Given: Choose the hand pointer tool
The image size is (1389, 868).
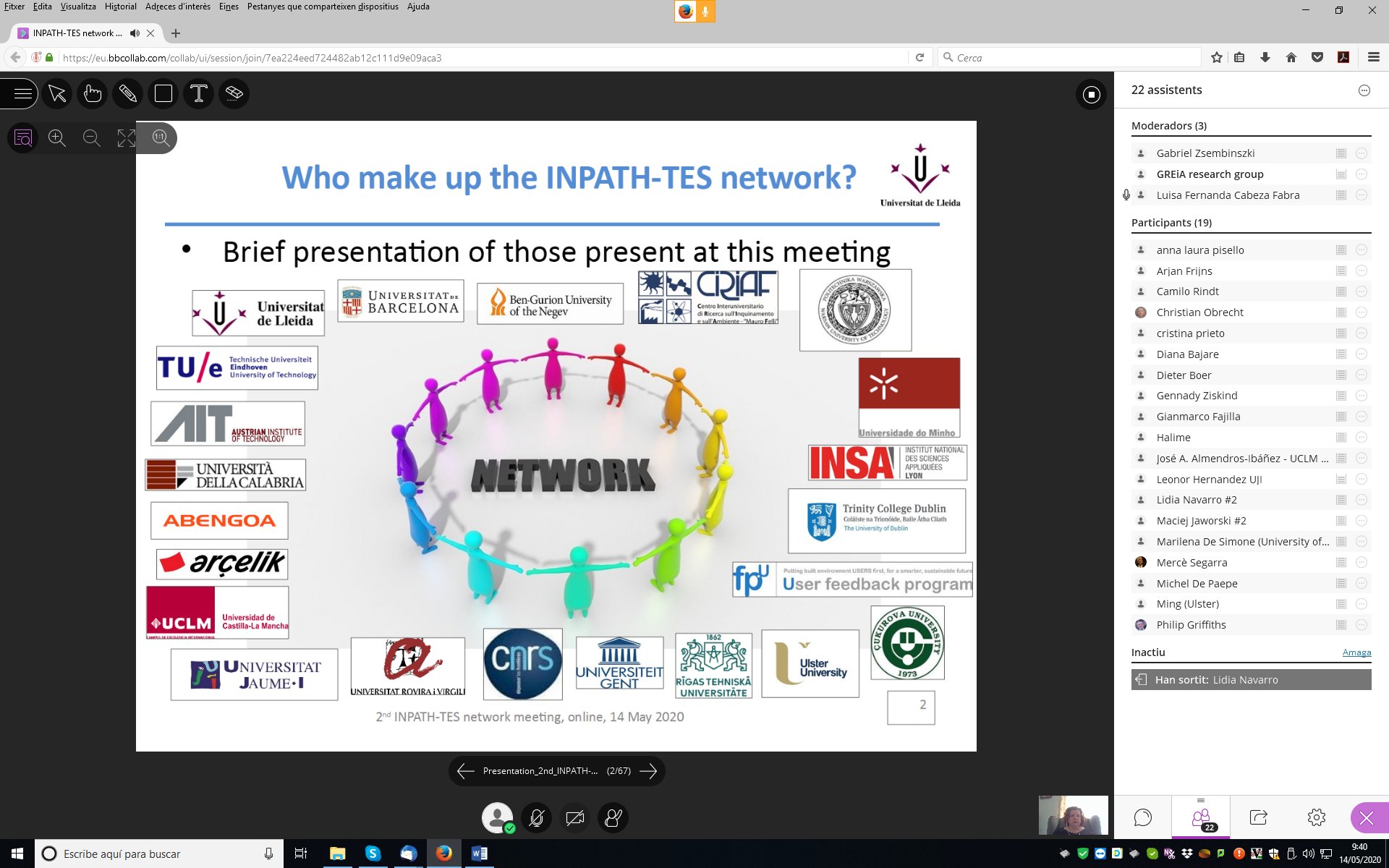Looking at the screenshot, I should (93, 93).
